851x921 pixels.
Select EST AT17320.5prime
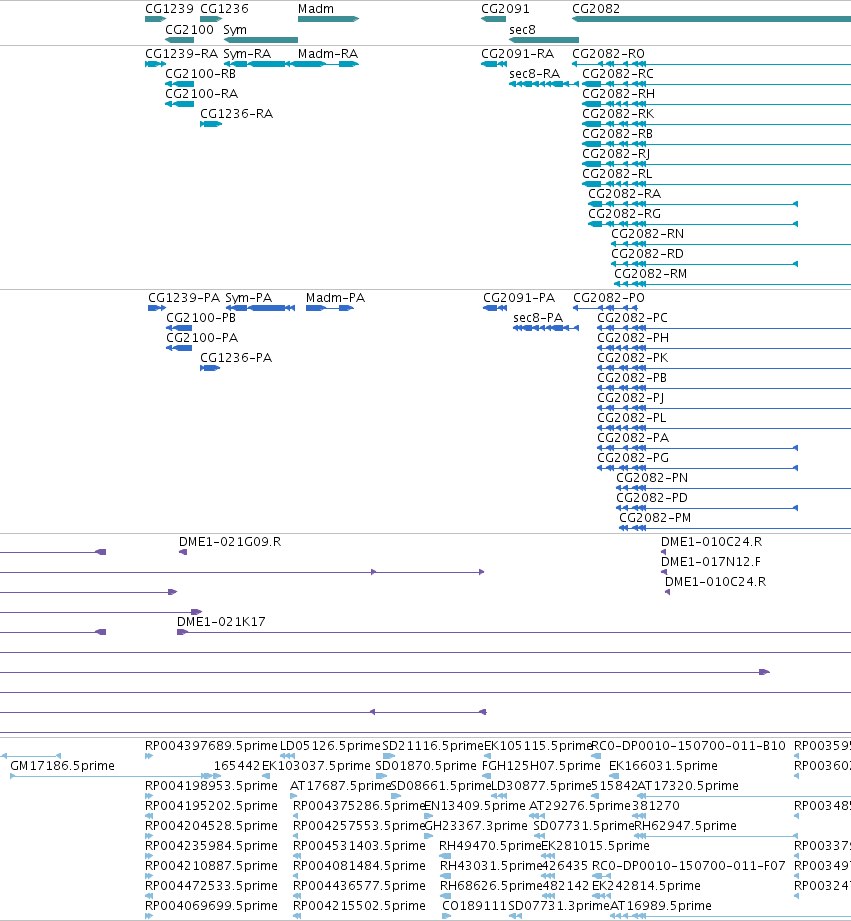click(688, 786)
